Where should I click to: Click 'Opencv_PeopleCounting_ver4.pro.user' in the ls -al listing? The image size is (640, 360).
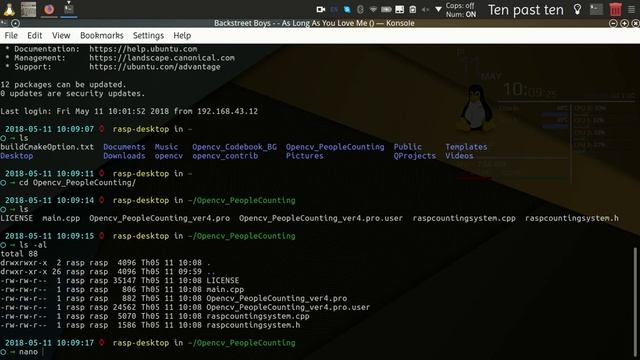point(288,307)
